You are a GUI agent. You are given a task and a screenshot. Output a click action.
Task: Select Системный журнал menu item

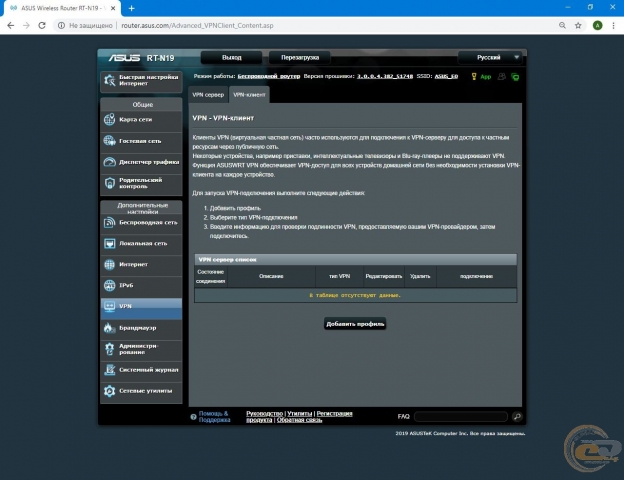coord(141,370)
